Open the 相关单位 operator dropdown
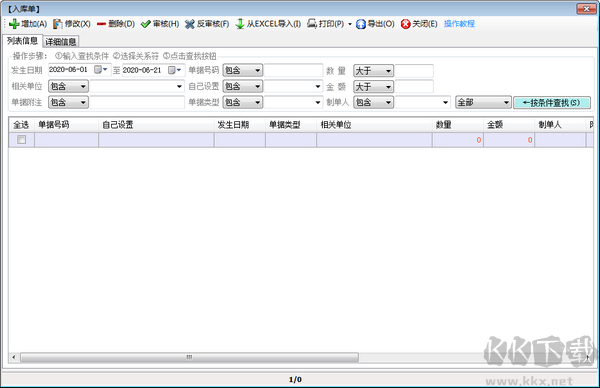Image resolution: width=600 pixels, height=388 pixels. tap(68, 86)
